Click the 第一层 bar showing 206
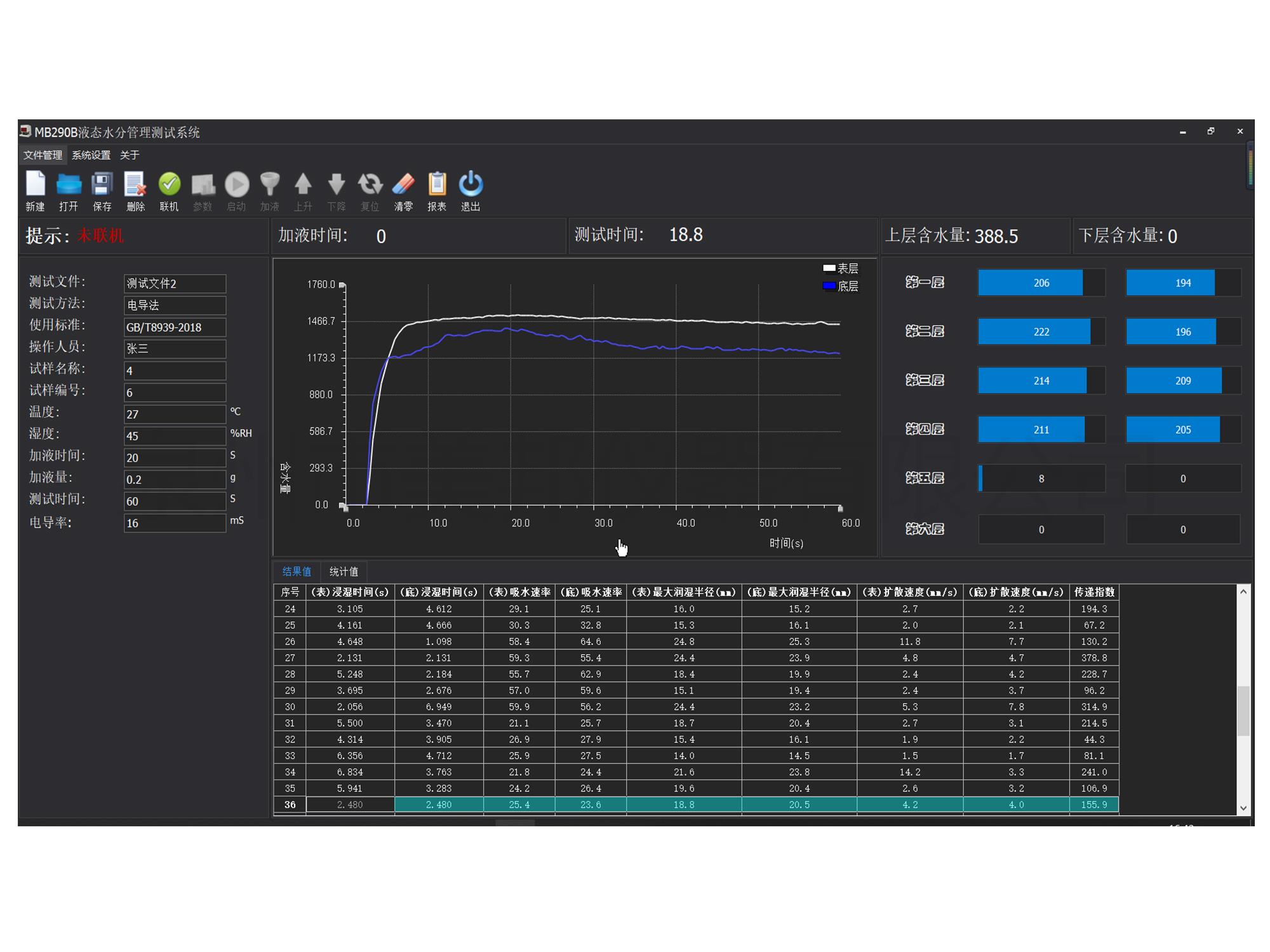Viewport: 1270px width, 952px height. point(1041,283)
